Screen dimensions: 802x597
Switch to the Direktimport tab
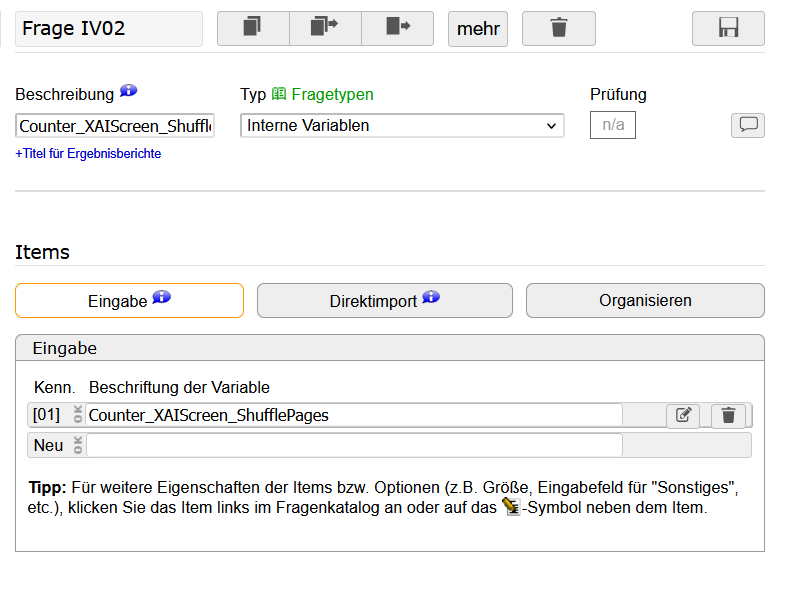coord(384,301)
